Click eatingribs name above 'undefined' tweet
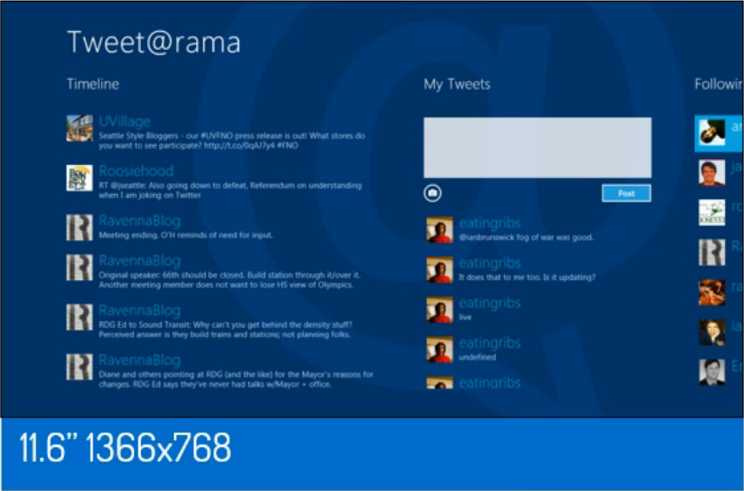Screen dimensions: 744x491 (490, 343)
